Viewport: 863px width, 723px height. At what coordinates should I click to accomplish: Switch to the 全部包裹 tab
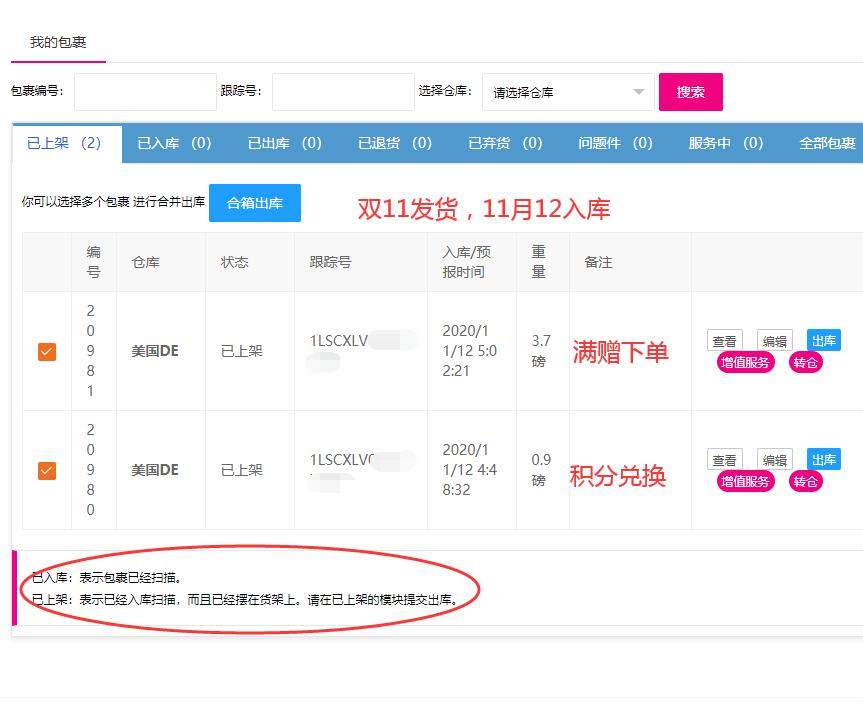[827, 143]
